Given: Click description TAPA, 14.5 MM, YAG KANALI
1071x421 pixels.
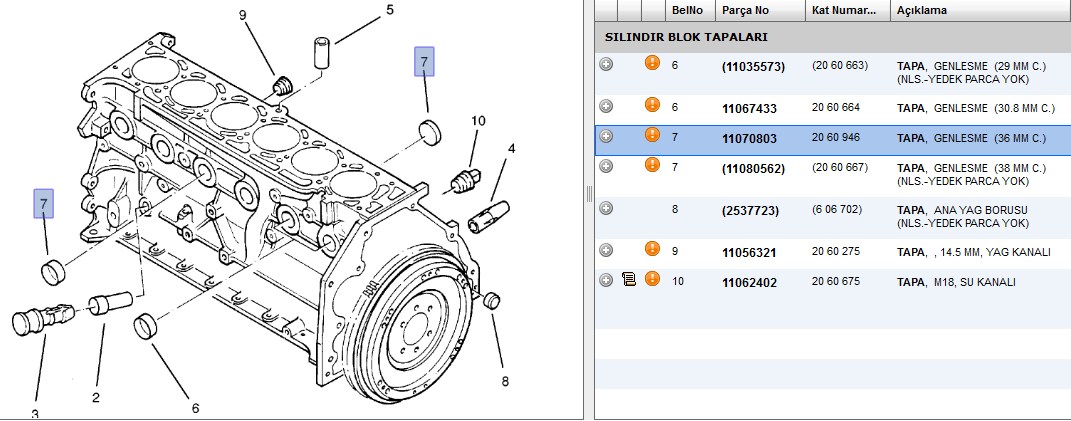Looking at the screenshot, I should [973, 252].
